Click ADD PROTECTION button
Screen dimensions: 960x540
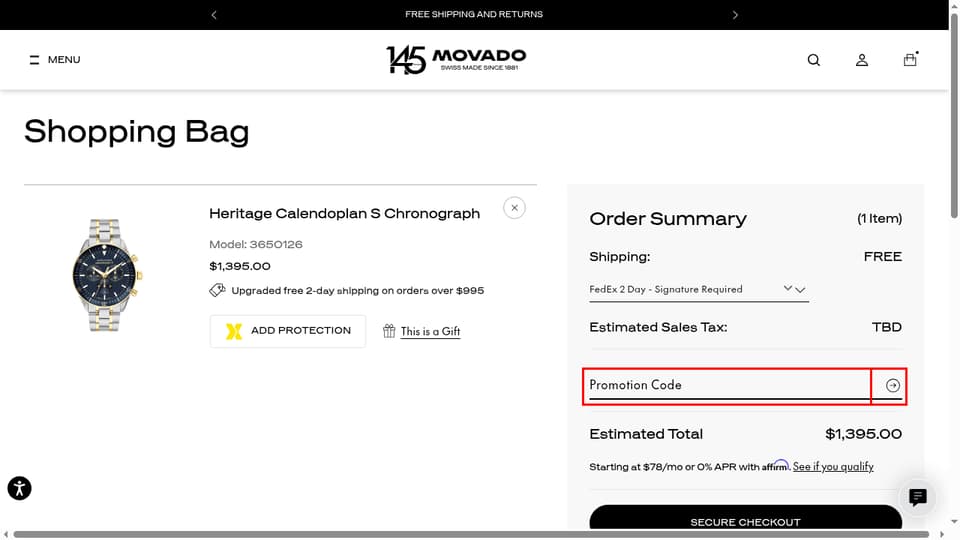click(x=288, y=331)
